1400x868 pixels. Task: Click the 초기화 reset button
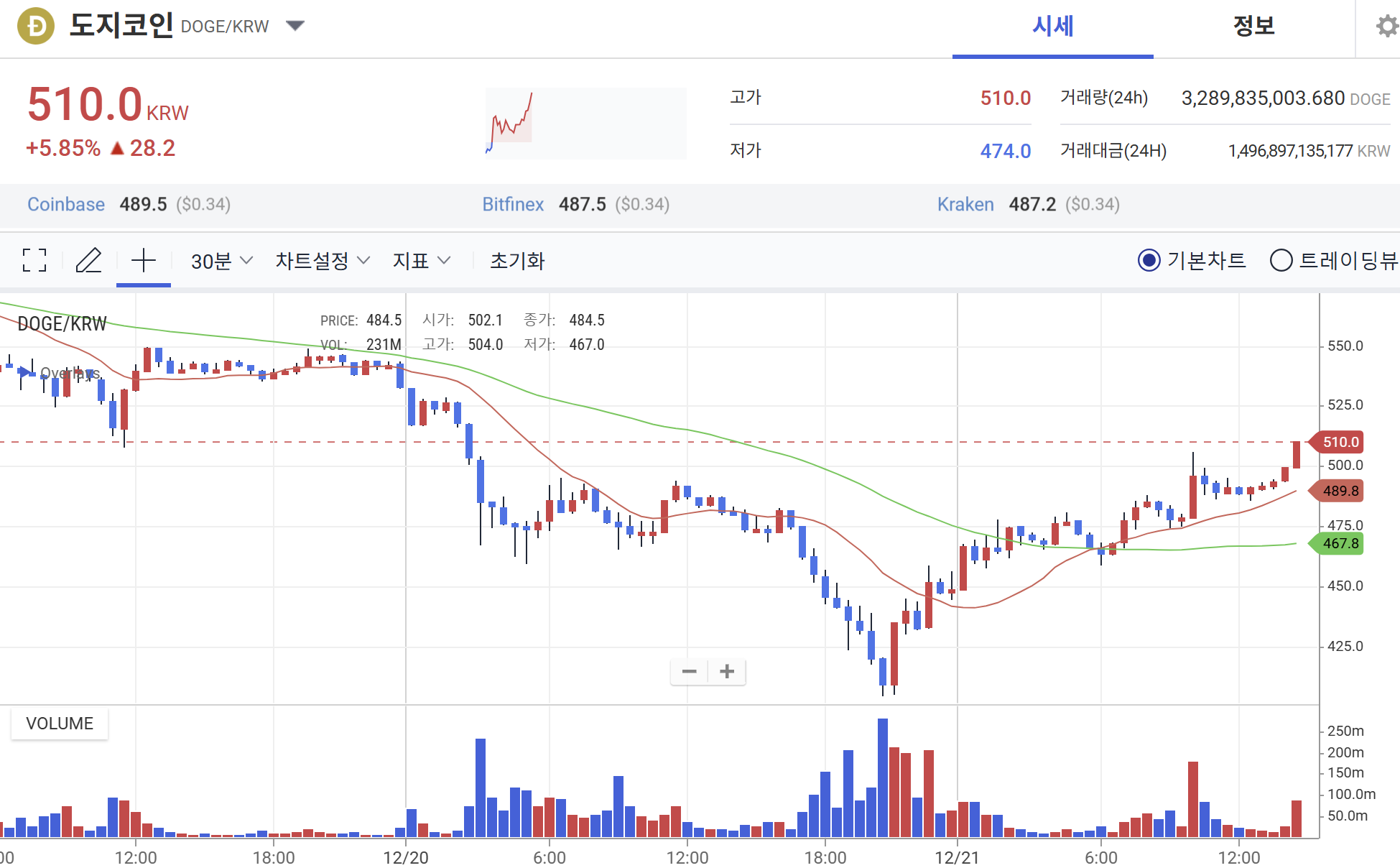(x=517, y=261)
